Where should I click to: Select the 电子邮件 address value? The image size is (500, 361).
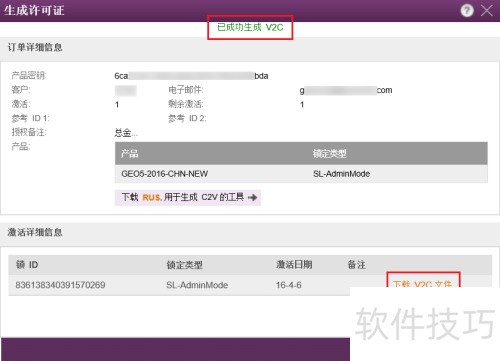[346, 90]
